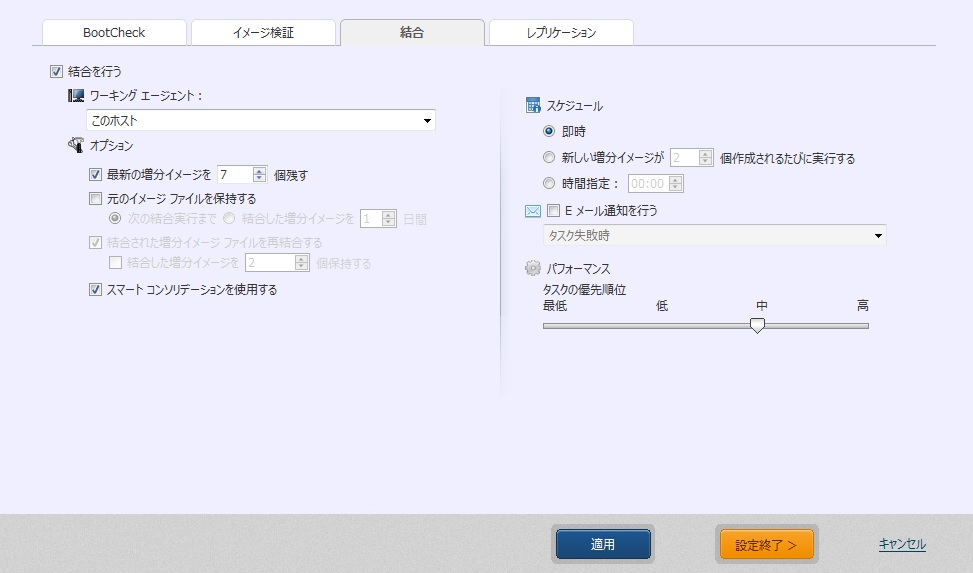
Task: Toggle 結合した増分イメージを 個保持する checkbox
Action: 115,263
